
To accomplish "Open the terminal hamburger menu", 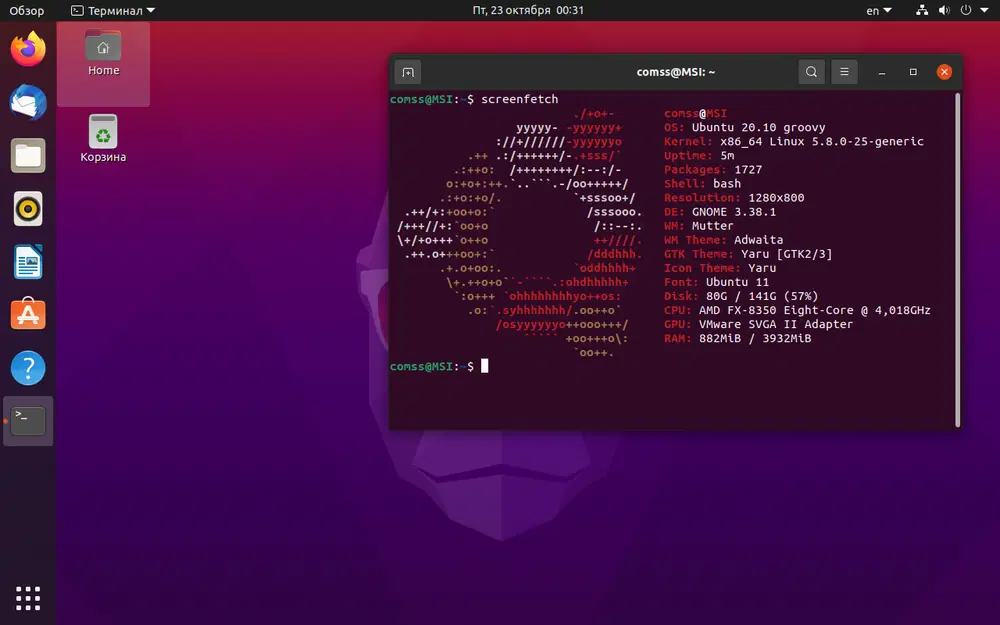I will click(x=844, y=72).
